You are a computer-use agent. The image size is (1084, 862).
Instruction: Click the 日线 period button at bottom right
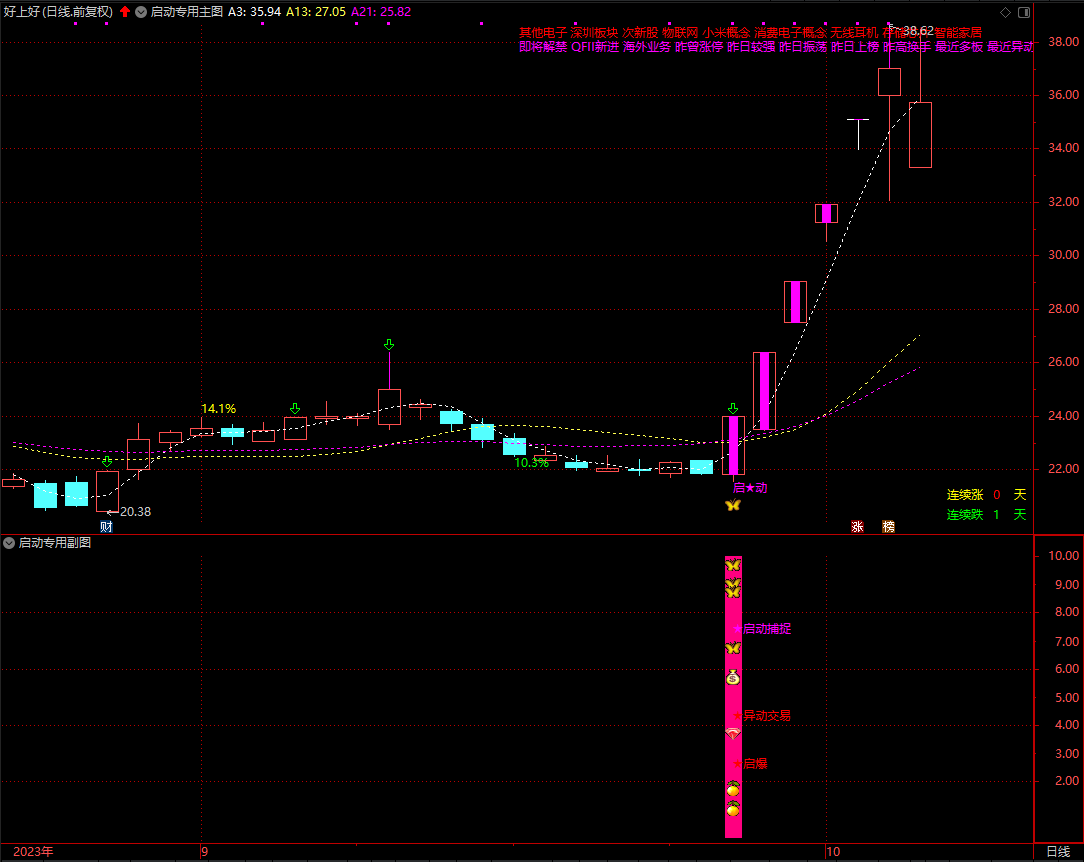pos(1058,852)
